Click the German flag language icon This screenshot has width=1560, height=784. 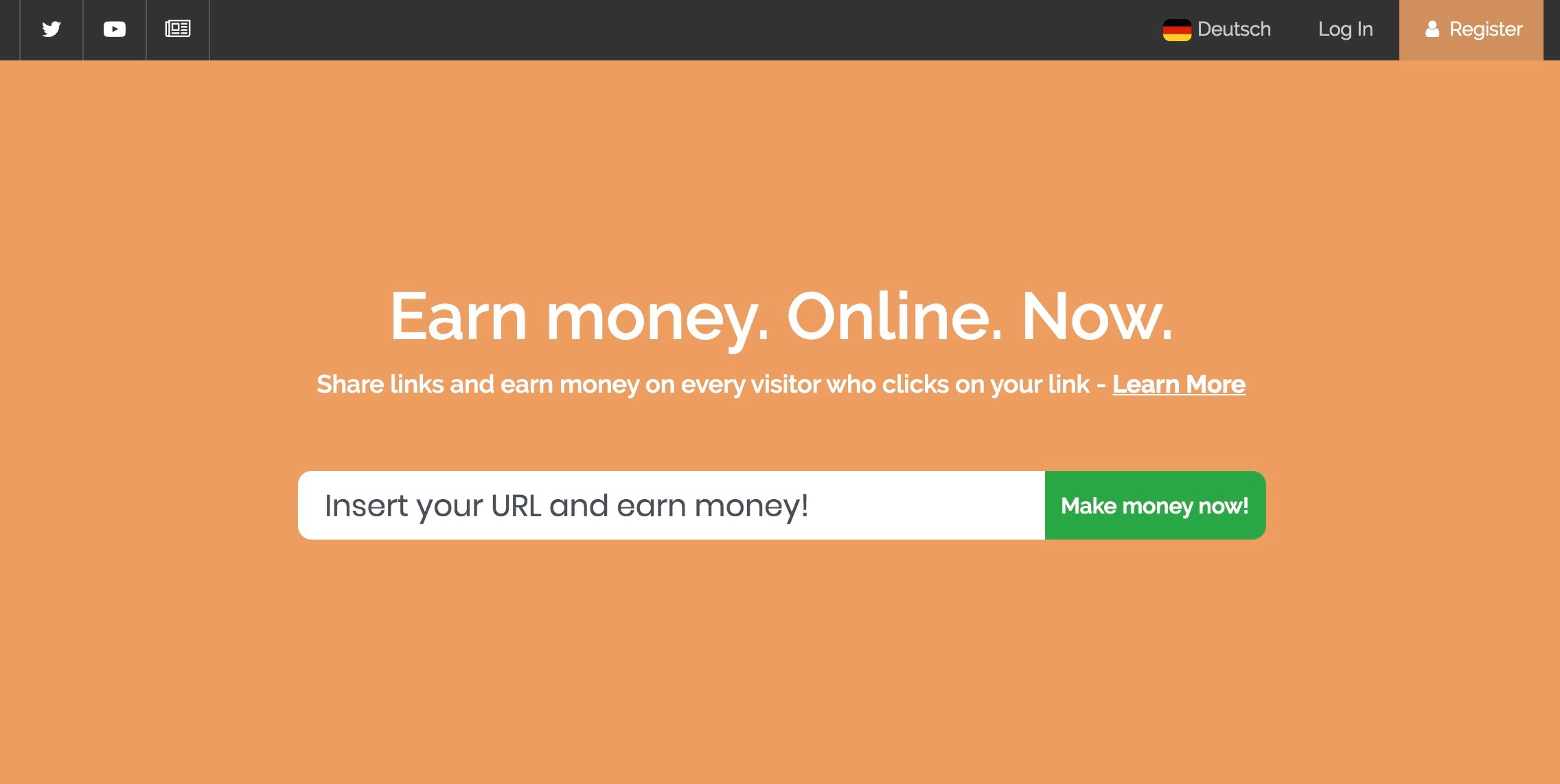[x=1177, y=28]
